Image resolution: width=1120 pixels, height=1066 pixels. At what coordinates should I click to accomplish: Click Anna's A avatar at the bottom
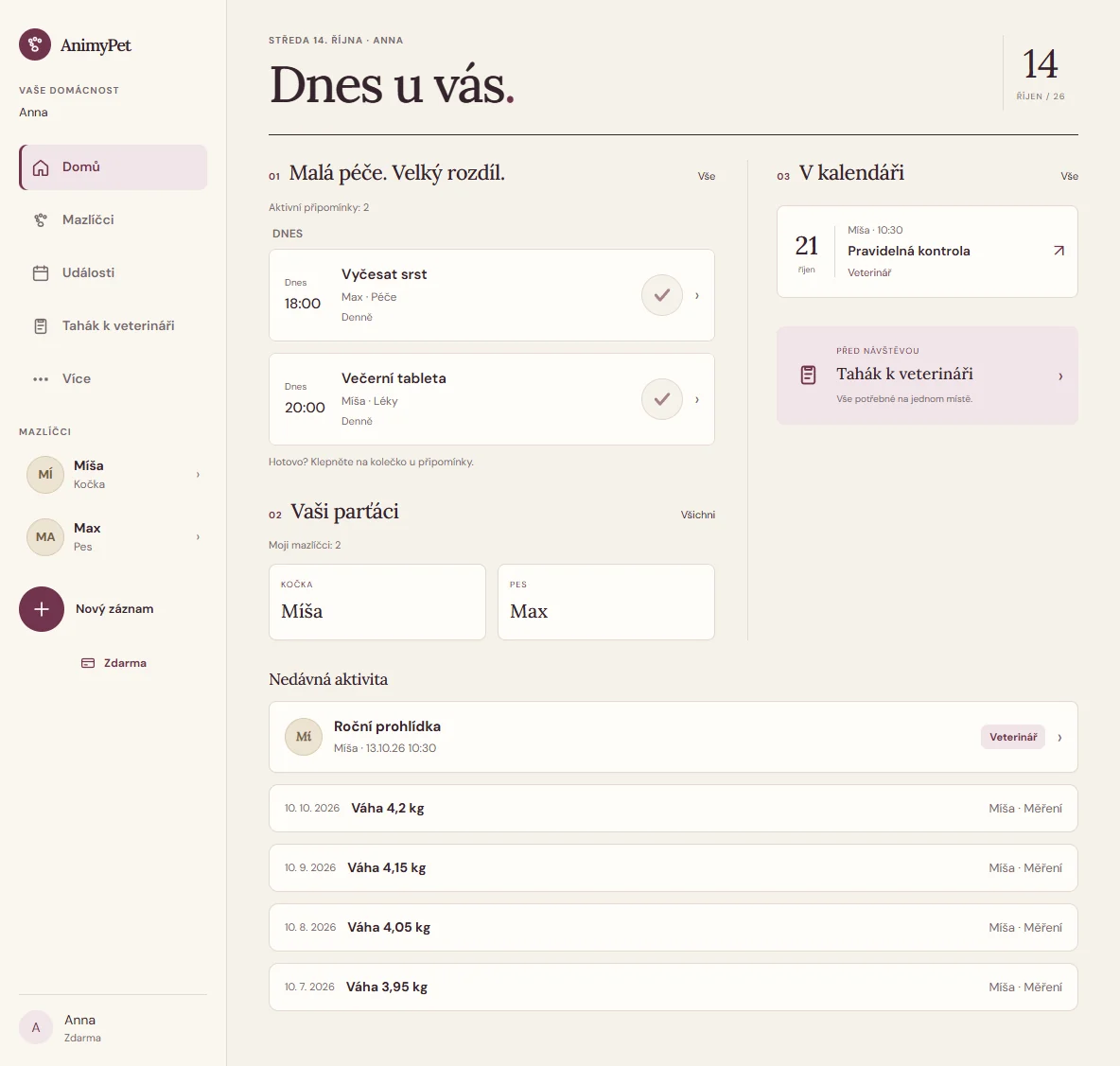click(36, 1028)
